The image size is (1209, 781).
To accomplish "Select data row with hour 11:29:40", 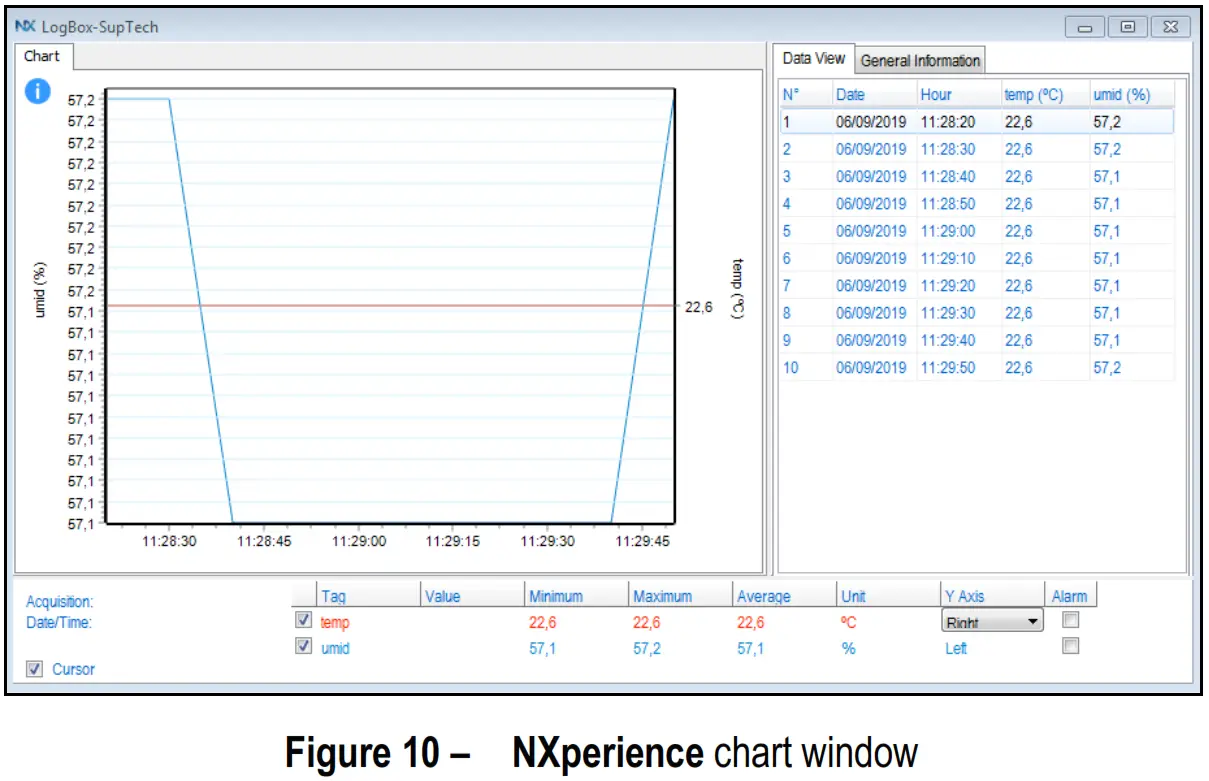I will tap(976, 340).
